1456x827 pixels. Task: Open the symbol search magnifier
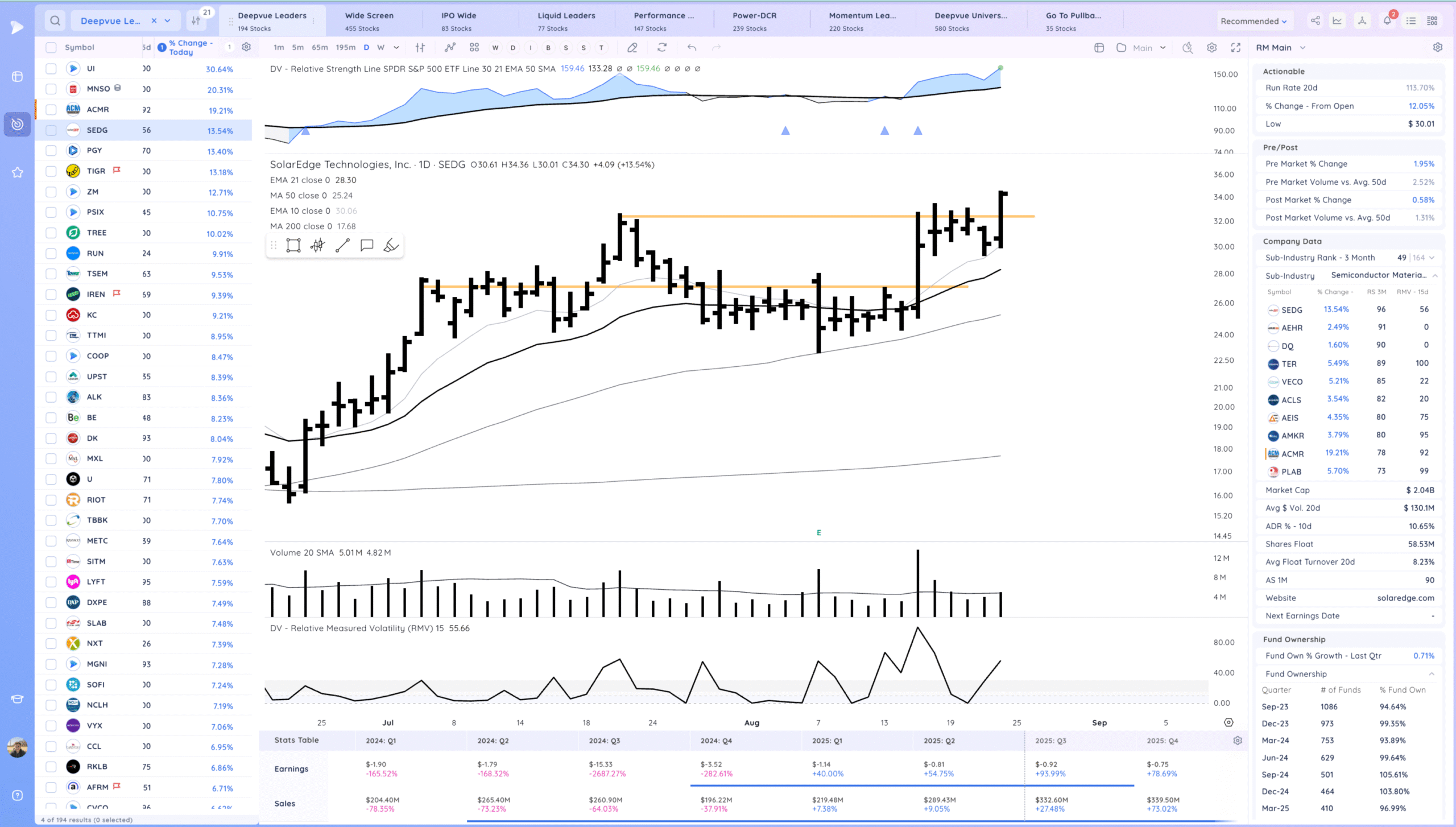(55, 21)
